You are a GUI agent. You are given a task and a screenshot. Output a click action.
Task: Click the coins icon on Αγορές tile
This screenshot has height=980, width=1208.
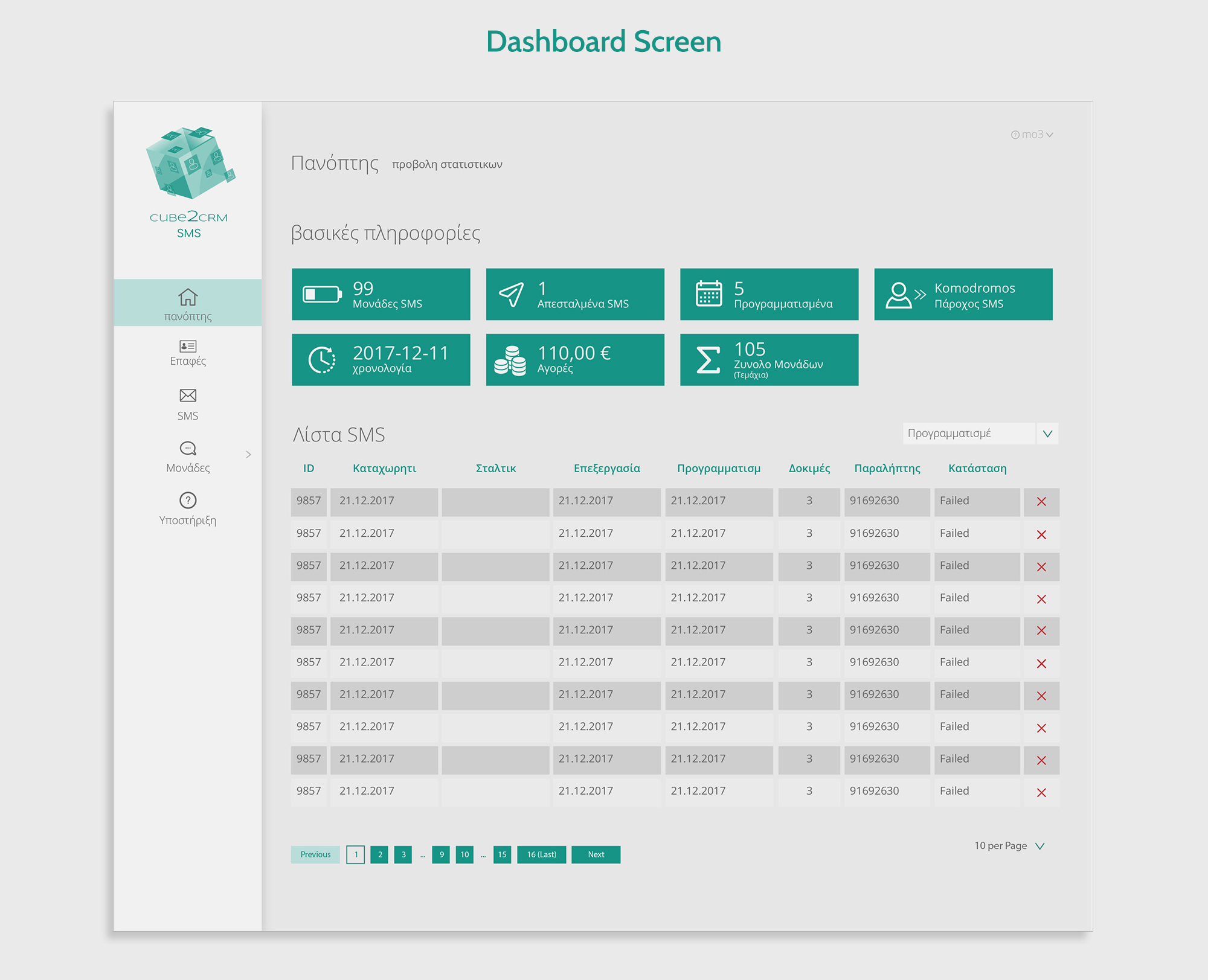click(510, 360)
